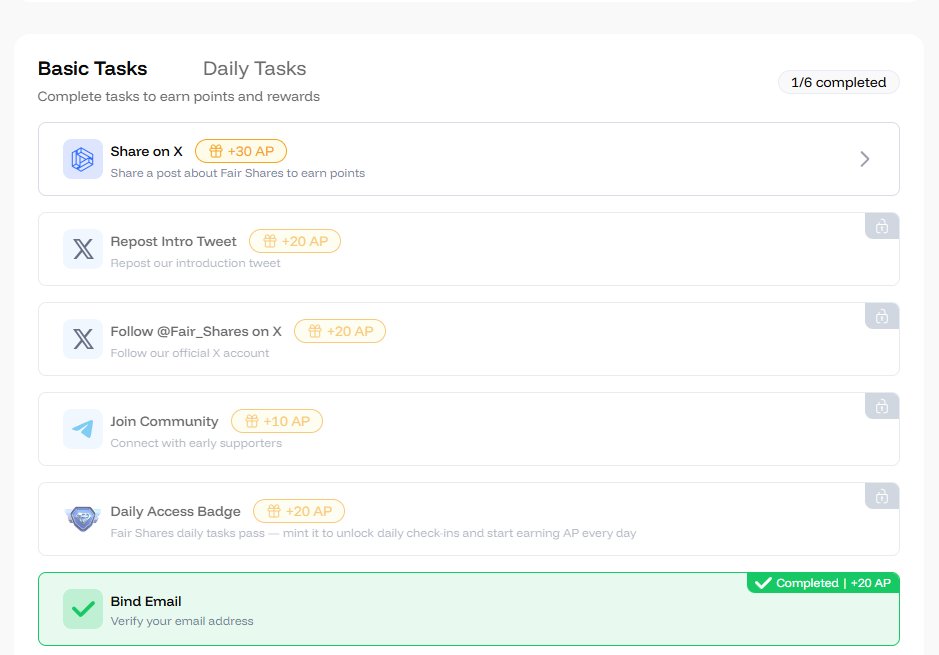Click the Share on X title
Viewport: 939px width, 655px height.
(x=146, y=151)
